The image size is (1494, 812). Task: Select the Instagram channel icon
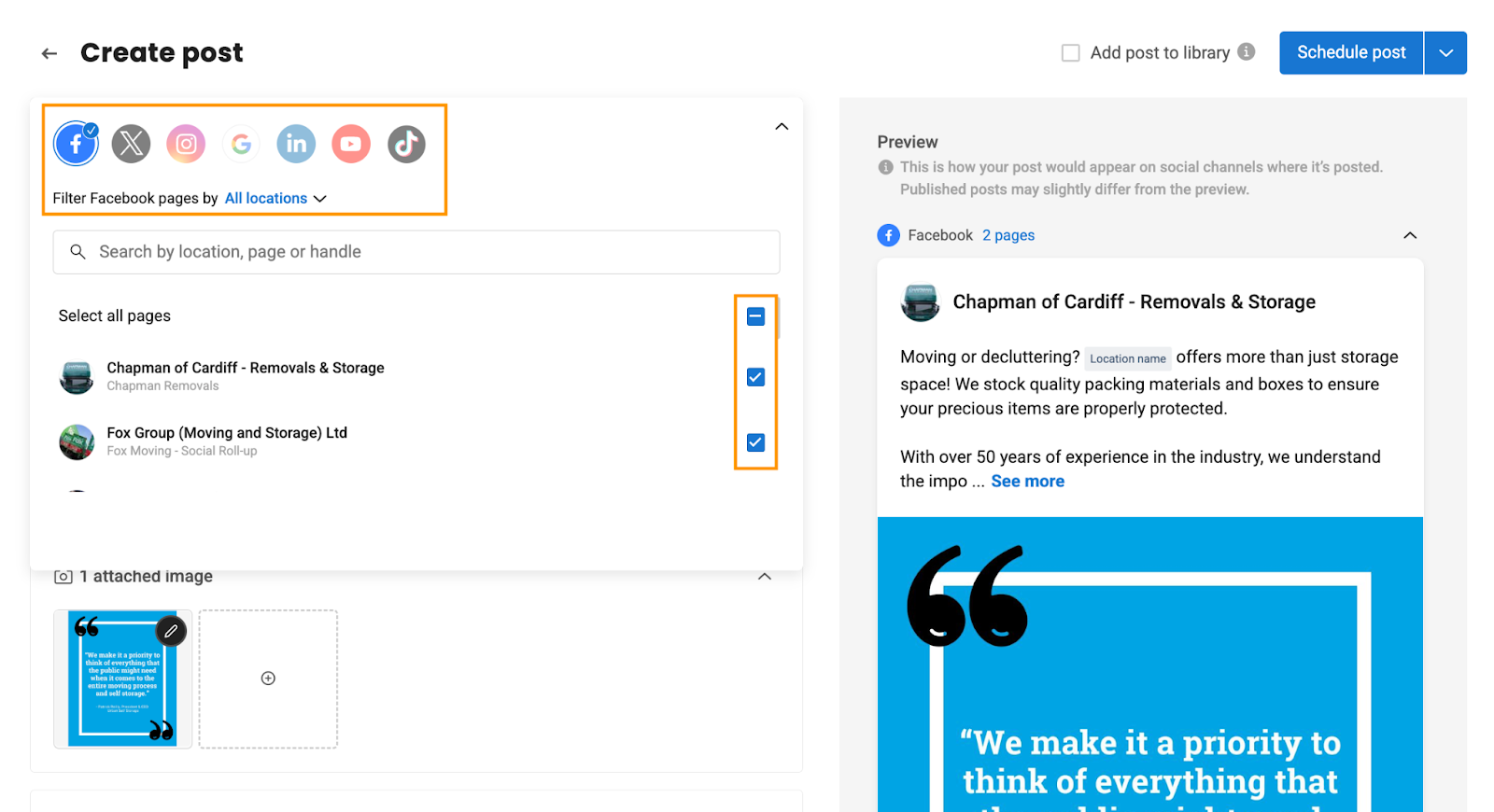pos(186,144)
